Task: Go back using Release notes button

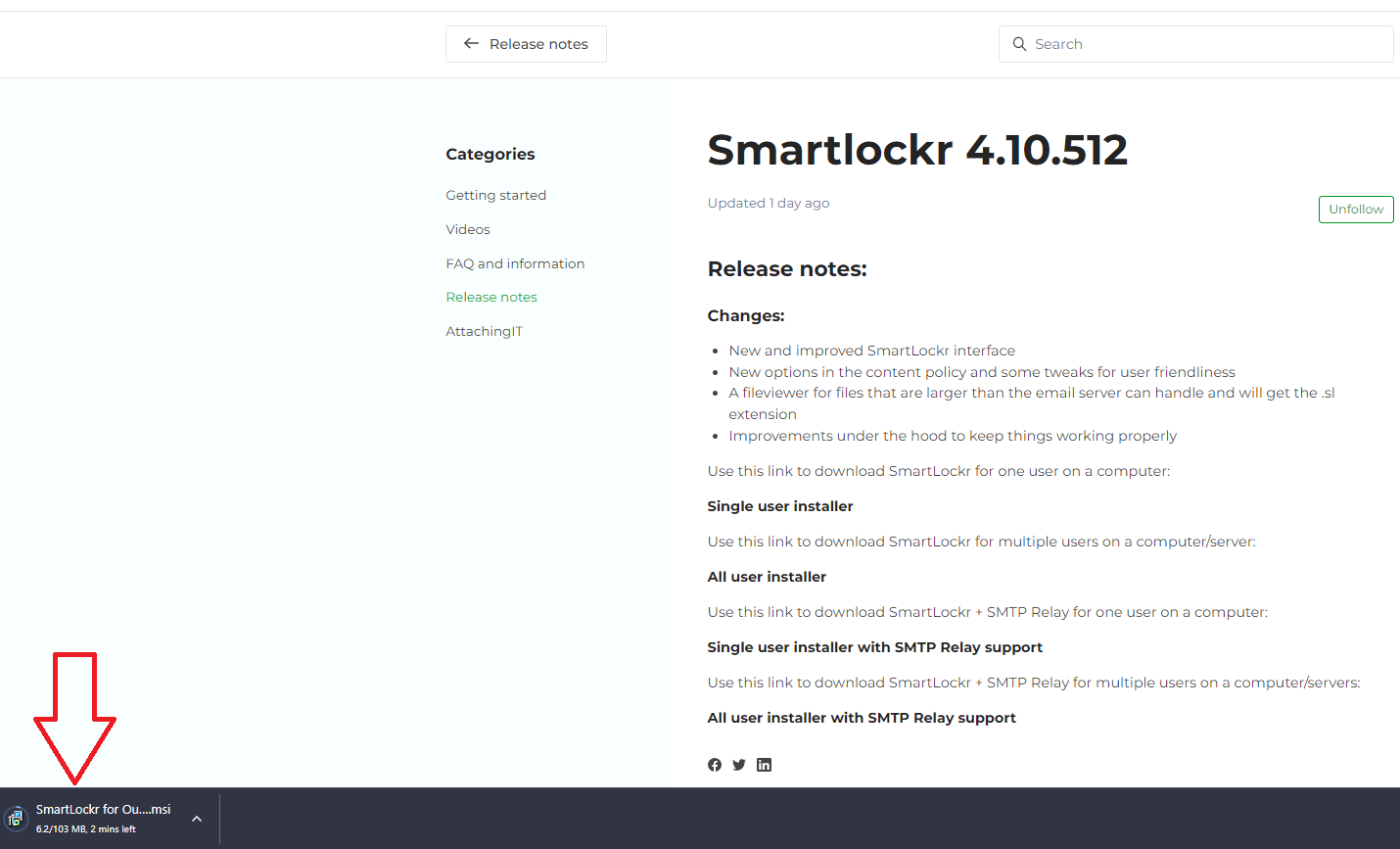Action: (526, 44)
